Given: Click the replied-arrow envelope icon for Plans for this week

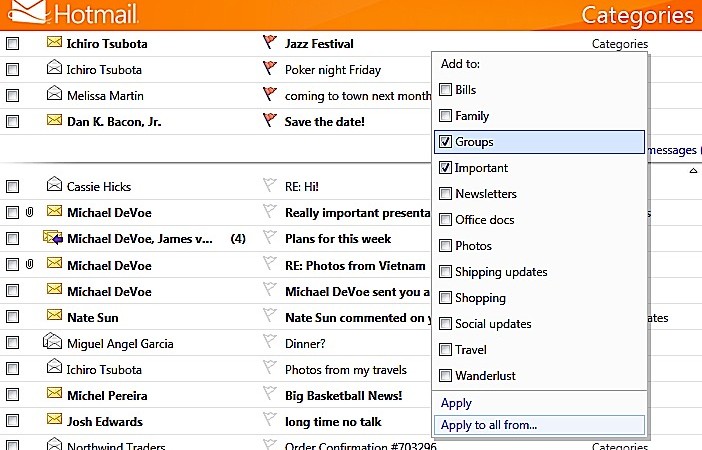Looking at the screenshot, I should (x=54, y=238).
